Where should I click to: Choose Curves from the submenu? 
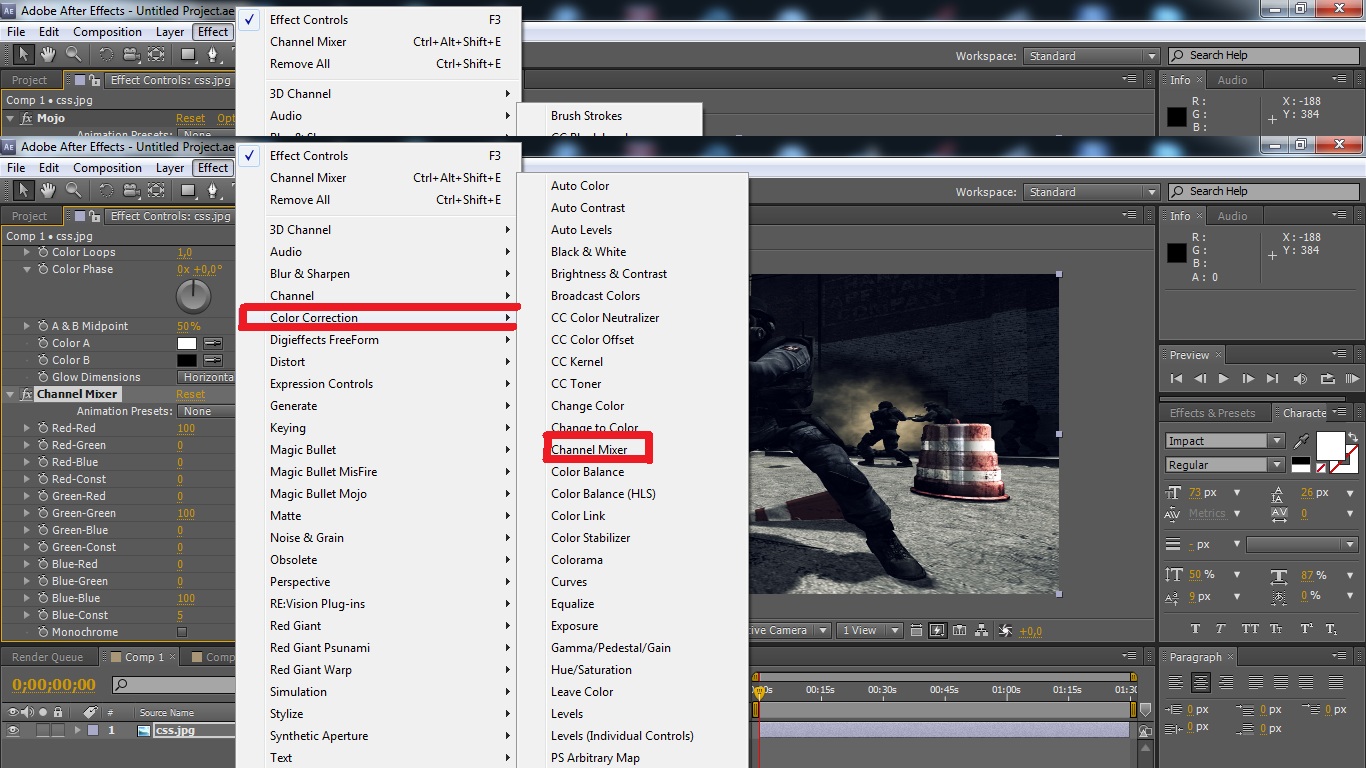(569, 582)
